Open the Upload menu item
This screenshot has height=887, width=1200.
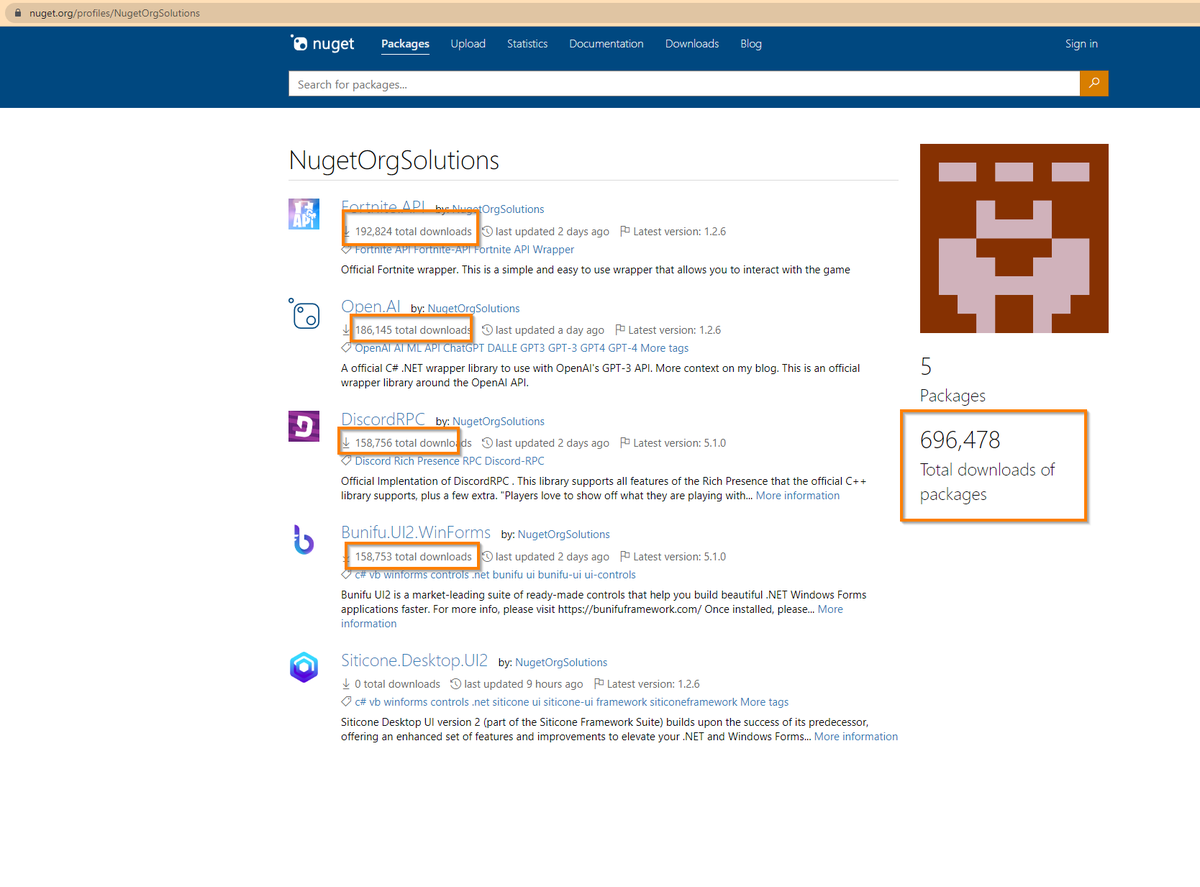(x=468, y=44)
